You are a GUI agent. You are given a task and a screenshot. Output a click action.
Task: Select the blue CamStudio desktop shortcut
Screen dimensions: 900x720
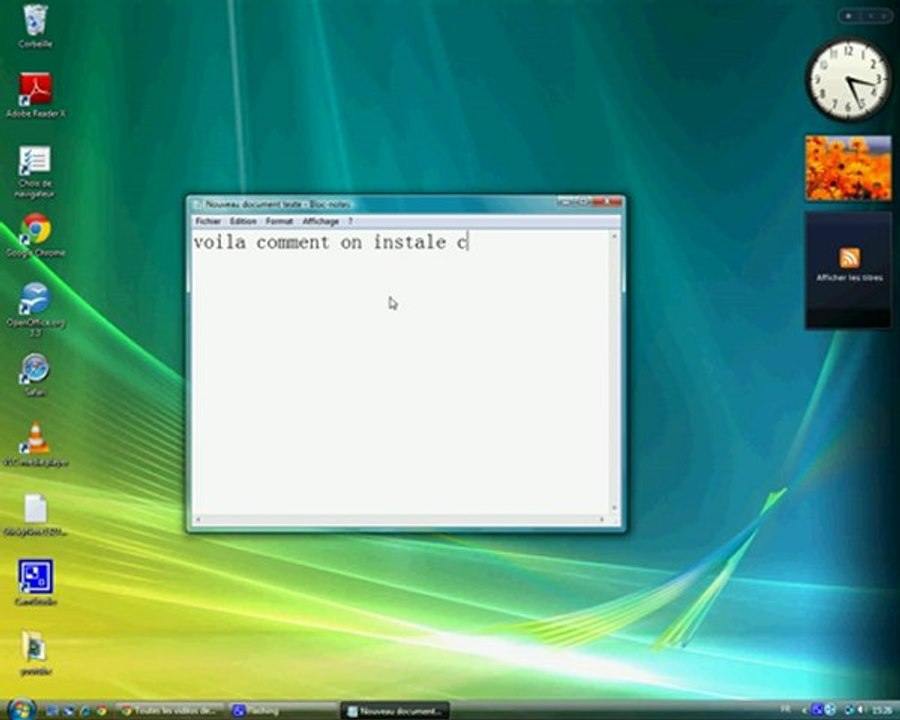pyautogui.click(x=35, y=582)
